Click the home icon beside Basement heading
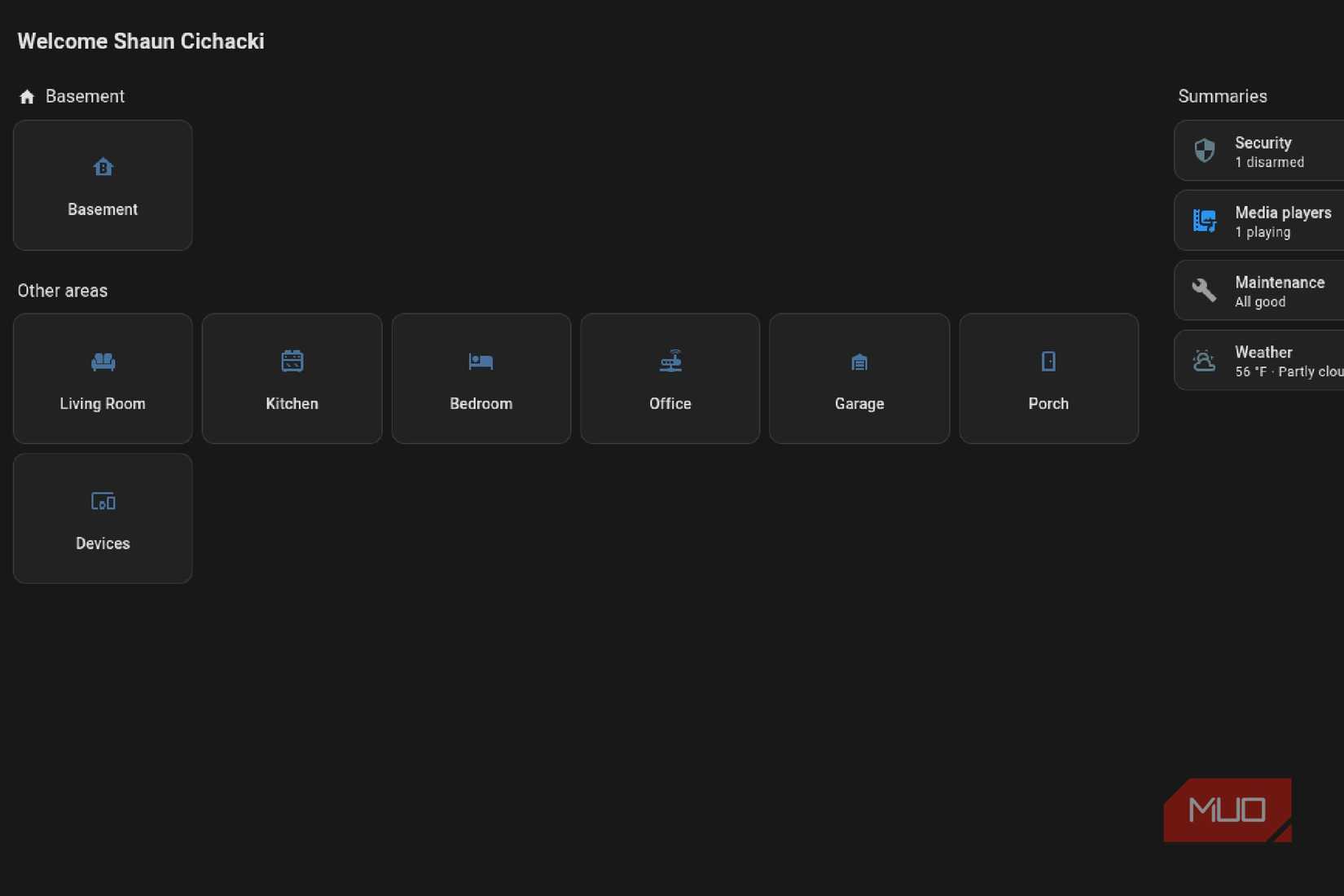The height and width of the screenshot is (896, 1344). click(x=27, y=97)
